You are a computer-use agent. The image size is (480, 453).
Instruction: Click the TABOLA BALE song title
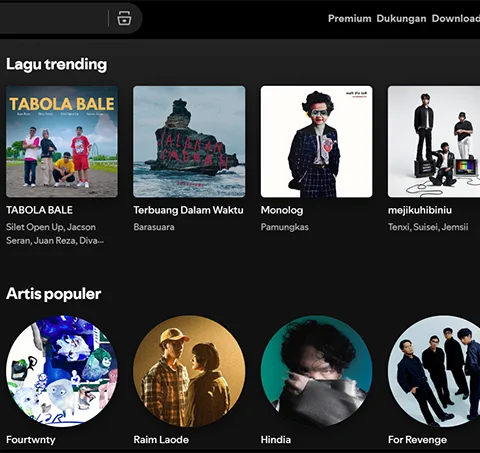pos(39,210)
